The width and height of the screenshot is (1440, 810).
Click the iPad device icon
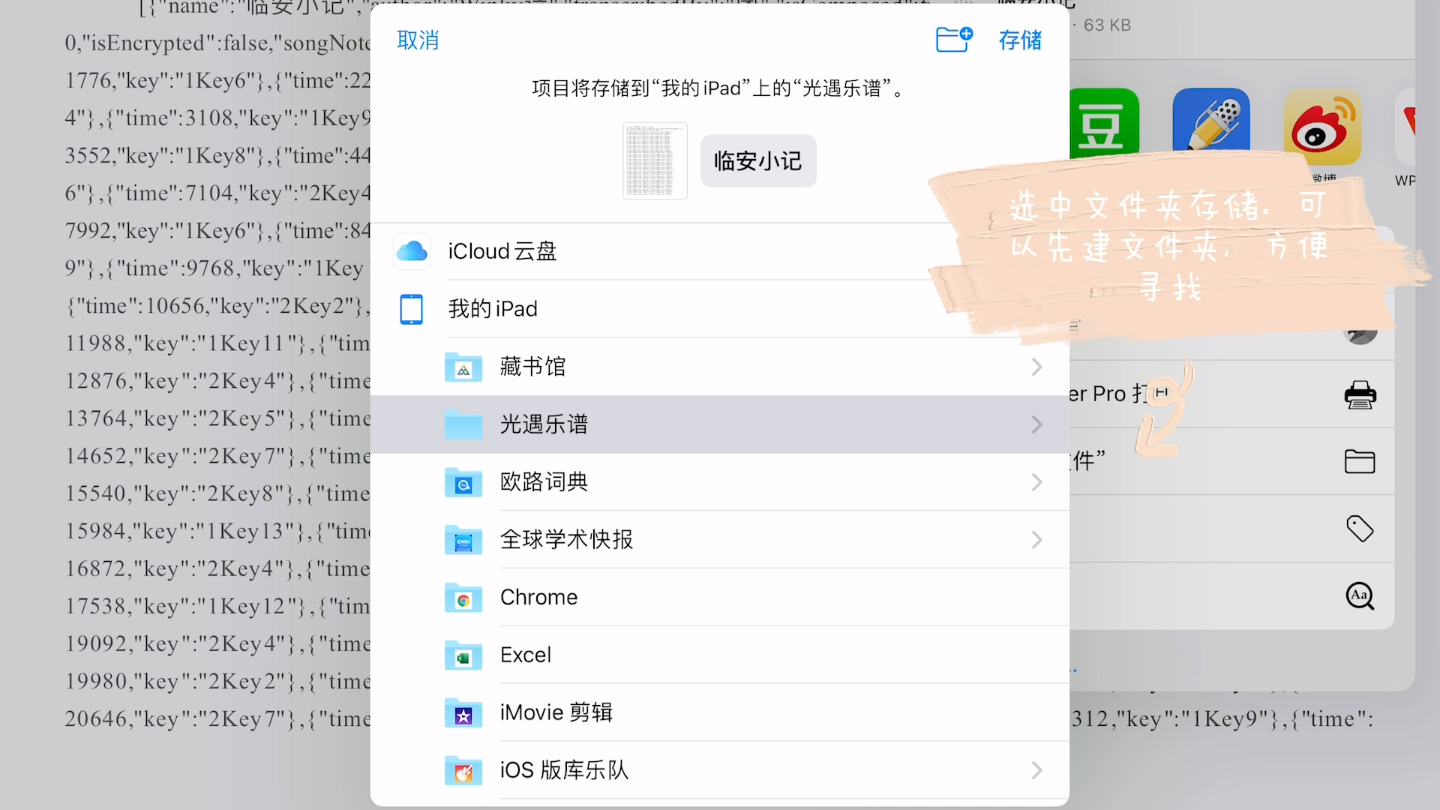pos(412,309)
